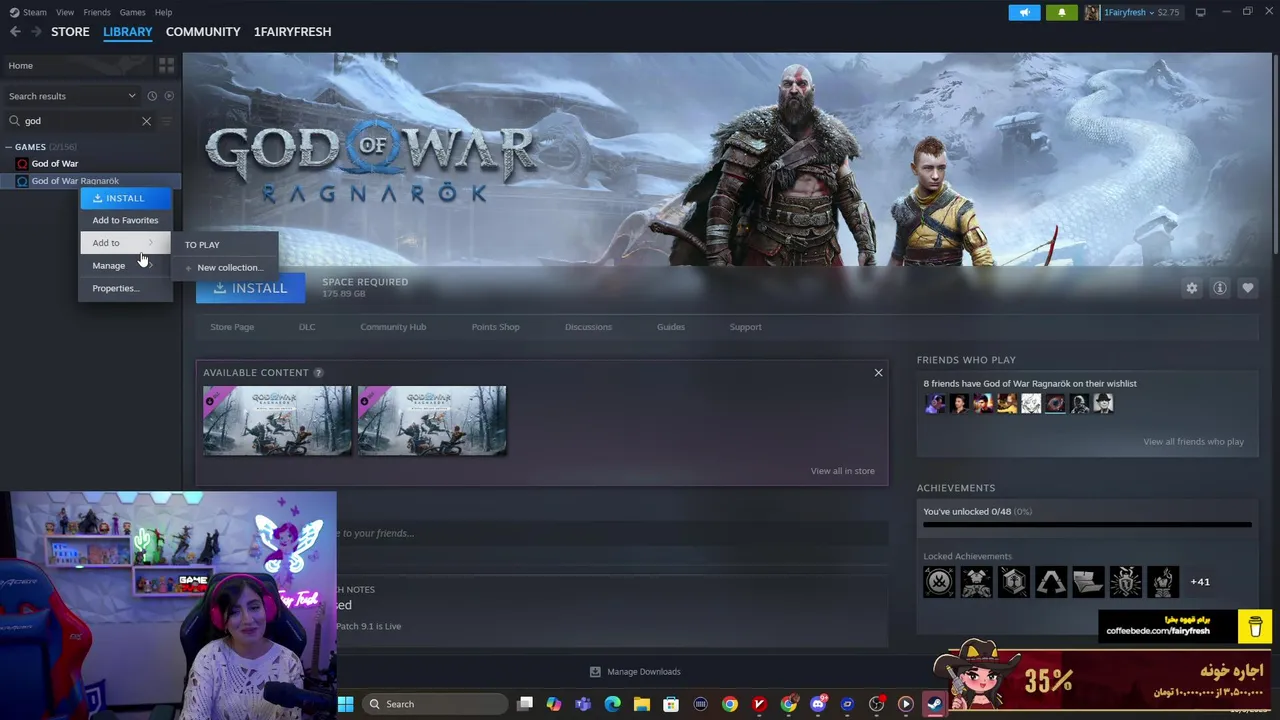Open File Explorer from taskbar

point(642,704)
